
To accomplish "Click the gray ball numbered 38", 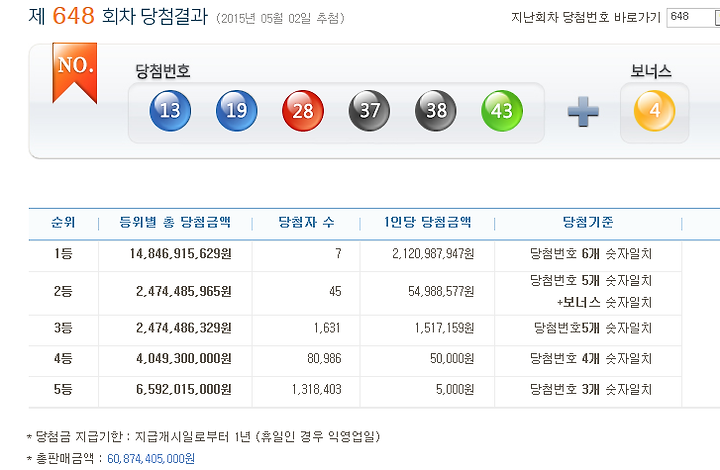I will point(436,111).
